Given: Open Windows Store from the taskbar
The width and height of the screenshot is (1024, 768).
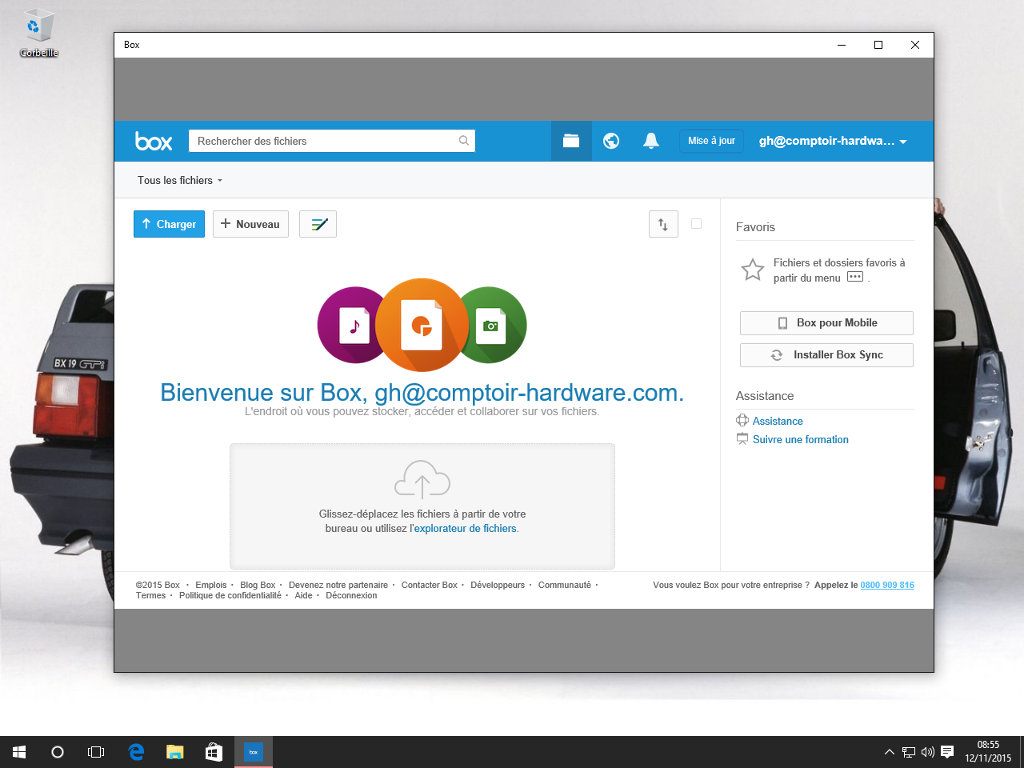Looking at the screenshot, I should (x=214, y=752).
